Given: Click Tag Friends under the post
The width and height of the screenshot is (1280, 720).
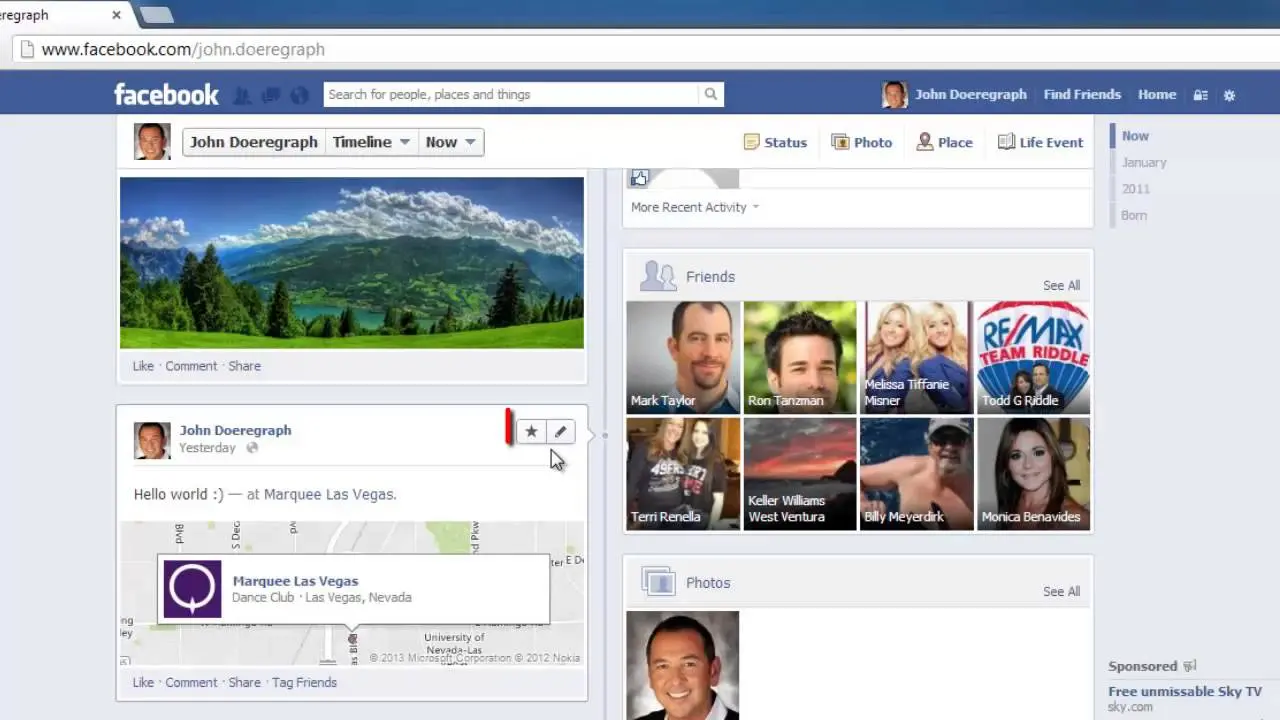Looking at the screenshot, I should click(x=304, y=682).
